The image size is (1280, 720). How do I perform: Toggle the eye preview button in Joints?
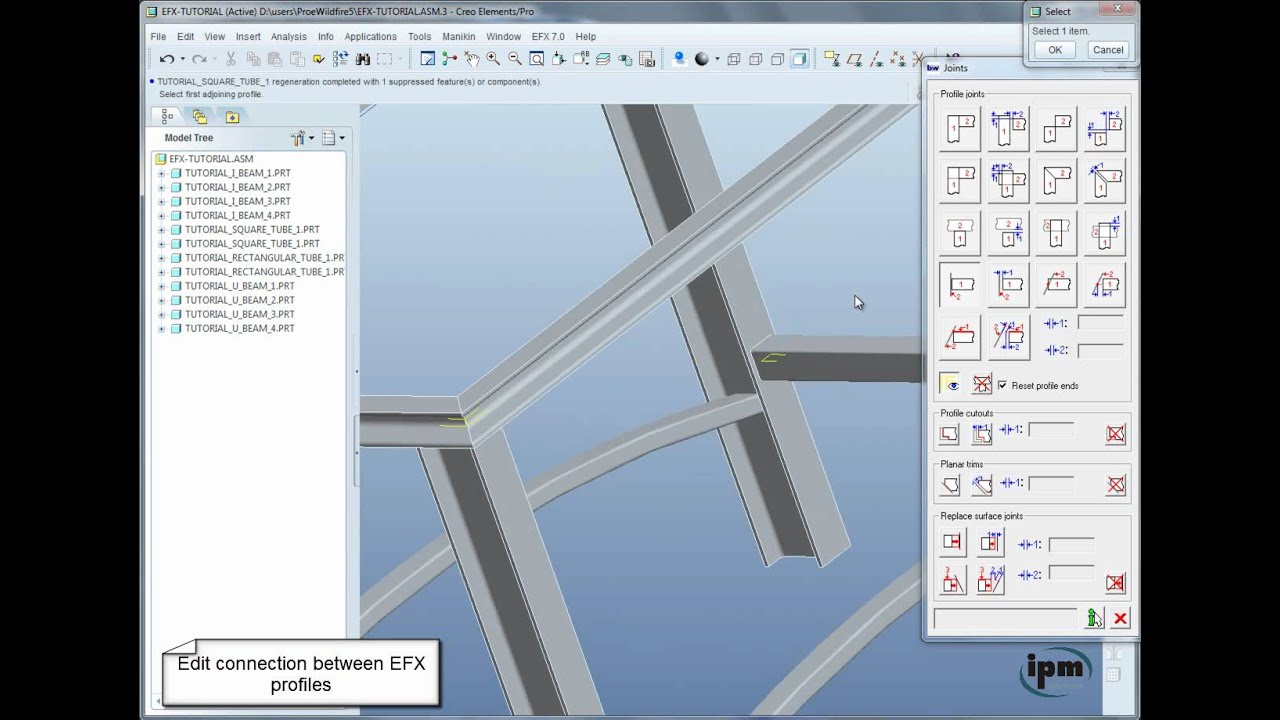pos(950,385)
